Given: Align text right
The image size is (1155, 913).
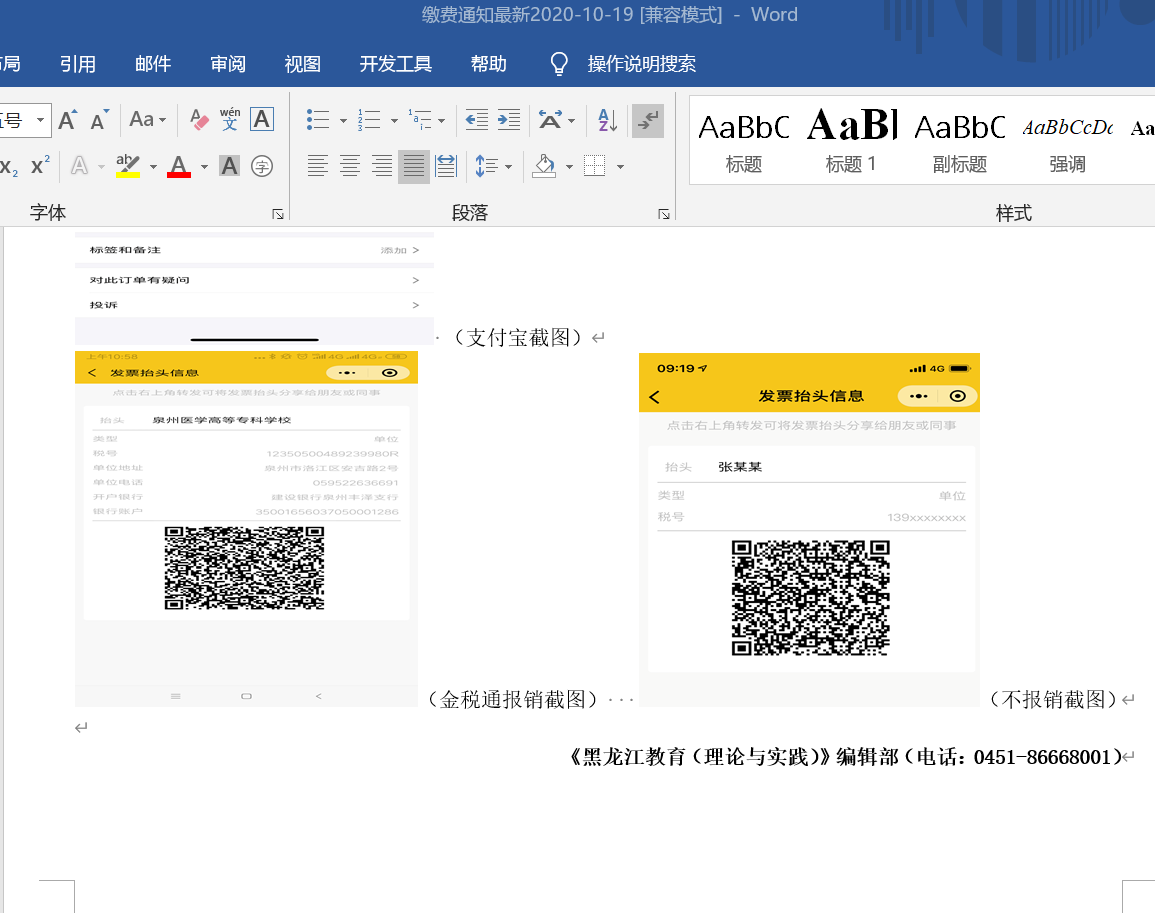Looking at the screenshot, I should pyautogui.click(x=382, y=166).
